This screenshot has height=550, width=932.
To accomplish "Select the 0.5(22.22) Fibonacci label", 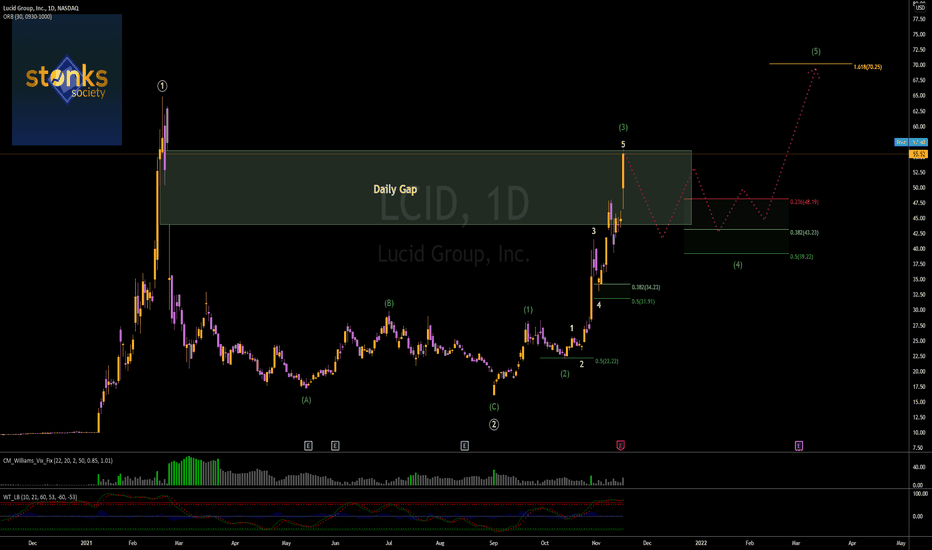I will tap(607, 361).
